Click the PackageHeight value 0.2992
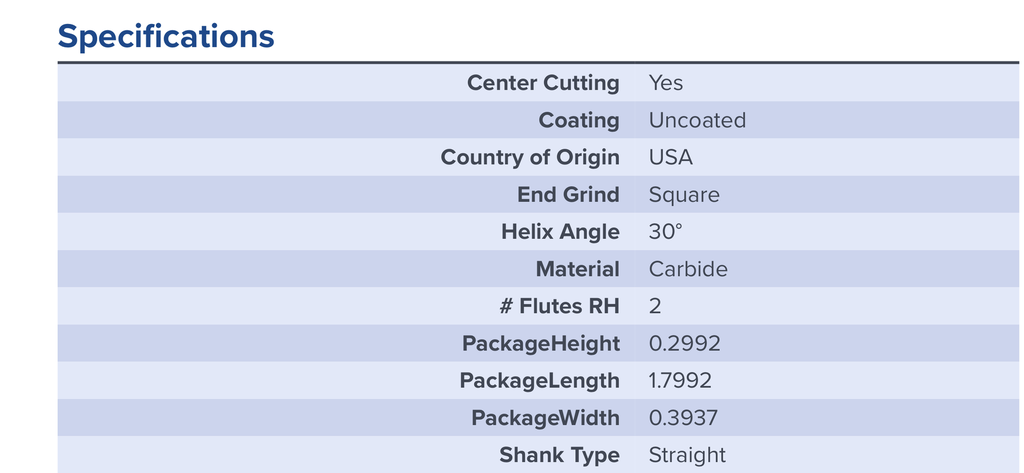This screenshot has width=1024, height=473. 684,344
